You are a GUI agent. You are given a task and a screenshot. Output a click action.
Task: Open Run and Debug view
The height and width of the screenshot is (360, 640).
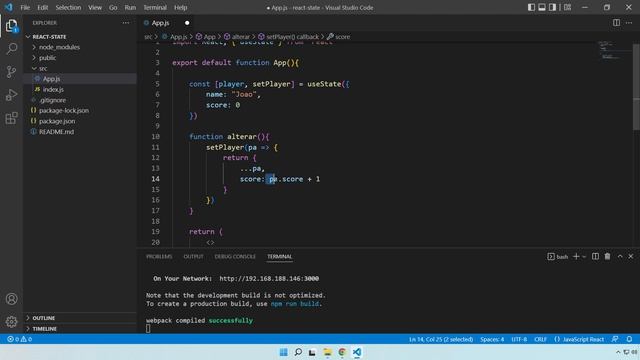(x=11, y=95)
